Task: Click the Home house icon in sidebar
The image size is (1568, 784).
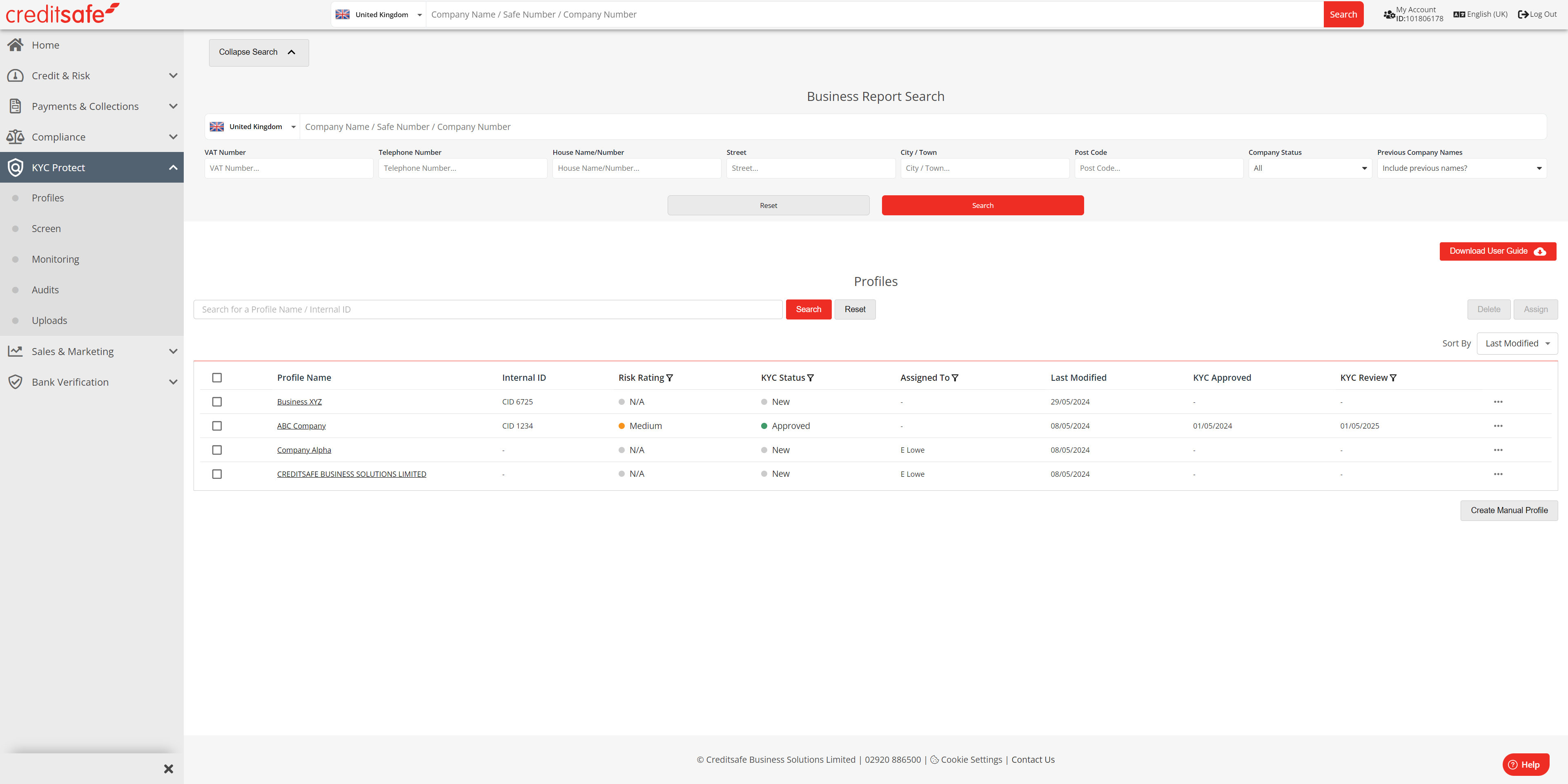Action: coord(15,45)
